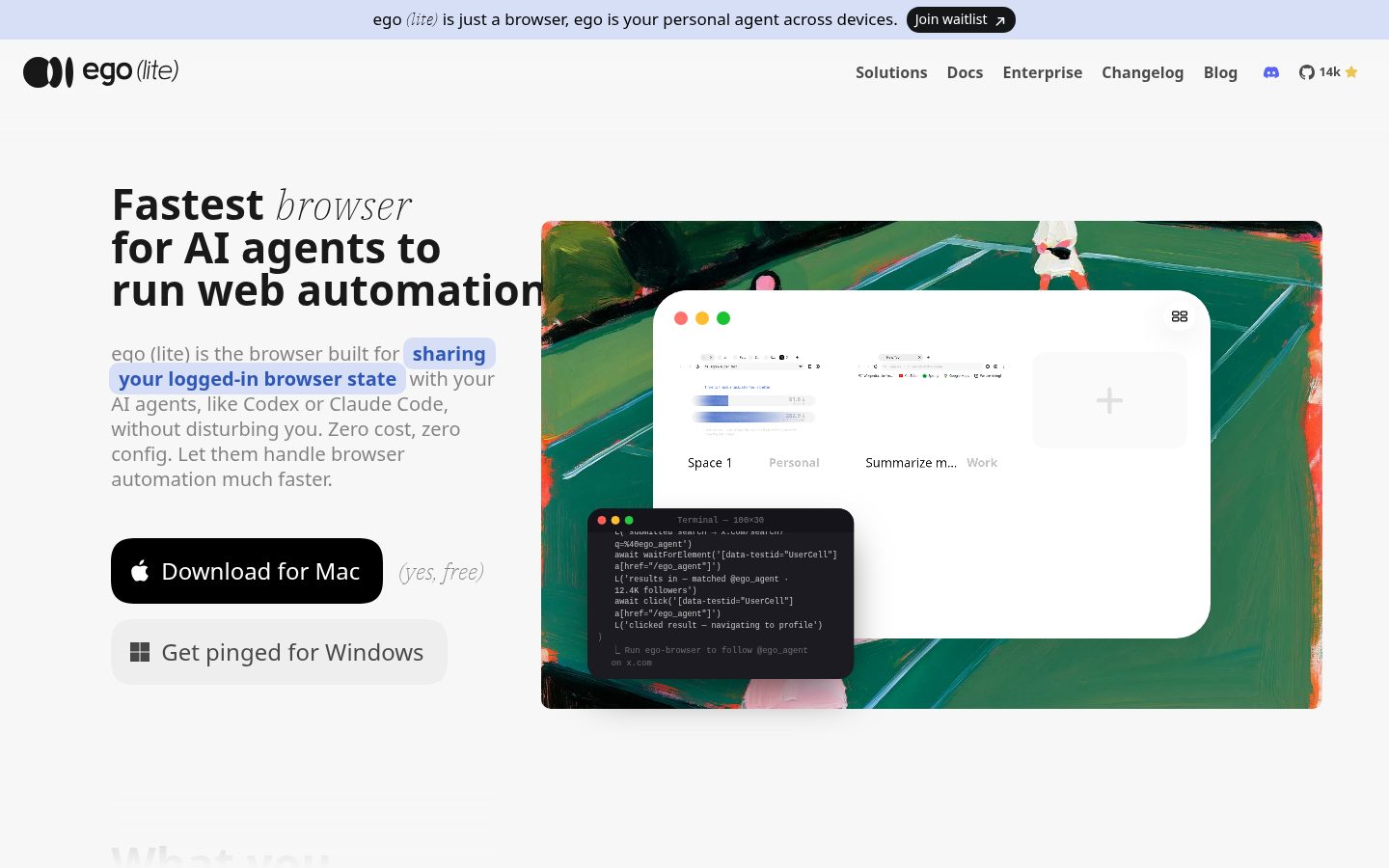1389x868 pixels.
Task: Click the Join waitlist button
Action: 961,19
